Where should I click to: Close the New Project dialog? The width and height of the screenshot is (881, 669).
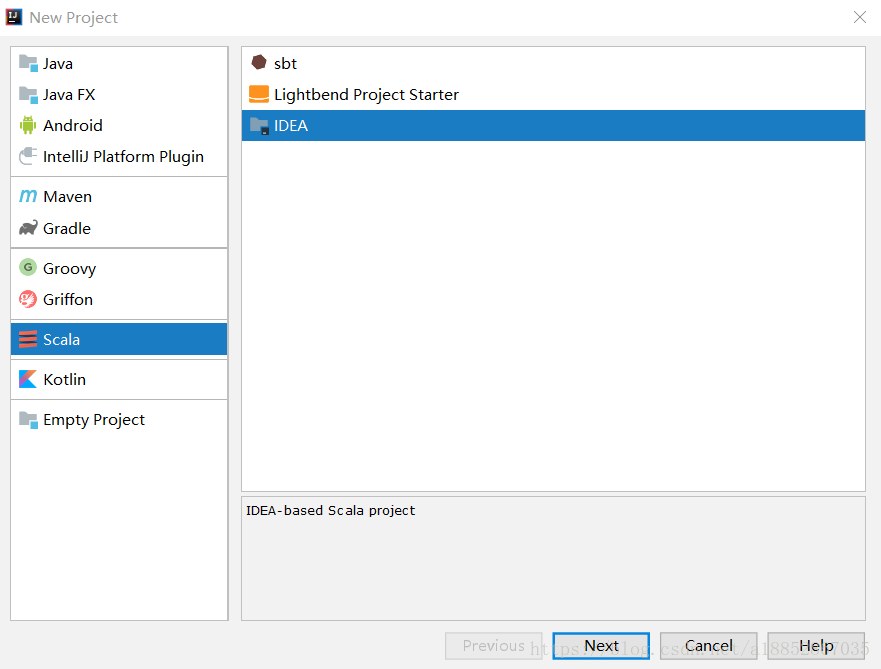[860, 17]
